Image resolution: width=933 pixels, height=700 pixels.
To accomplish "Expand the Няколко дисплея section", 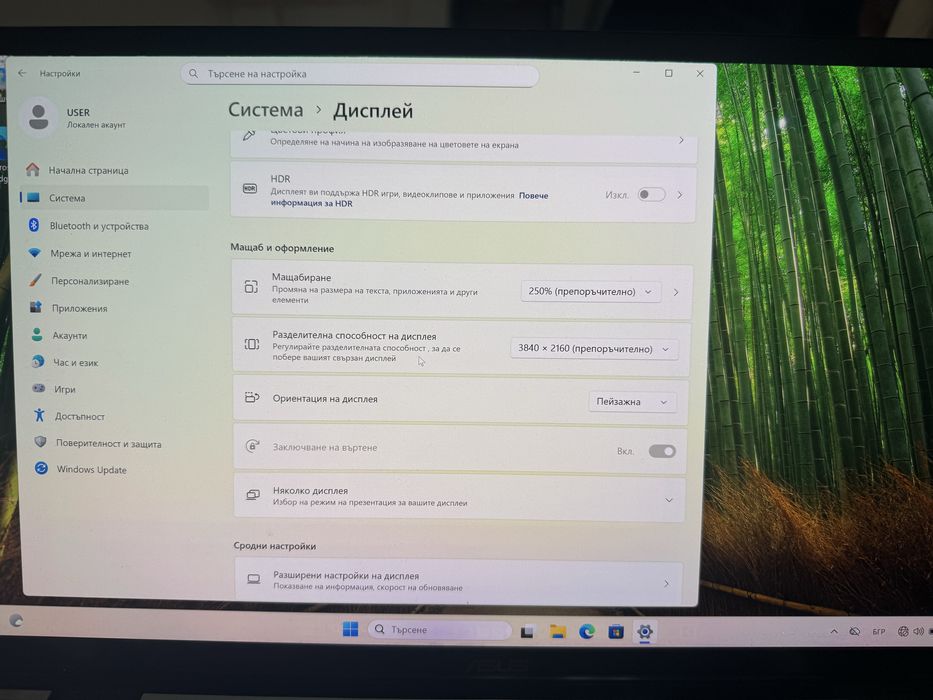I will 669,500.
